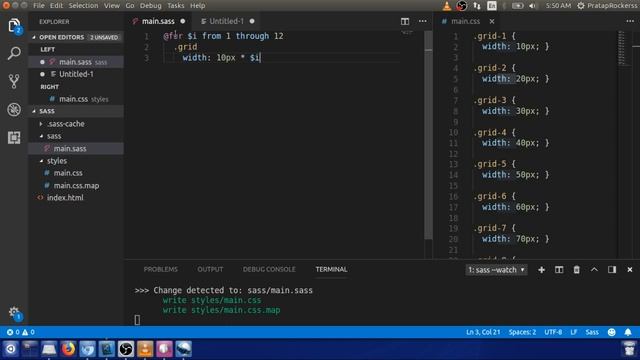Viewport: 640px width, 360px height.
Task: Change indentation via Spaces: 2
Action: click(x=522, y=332)
